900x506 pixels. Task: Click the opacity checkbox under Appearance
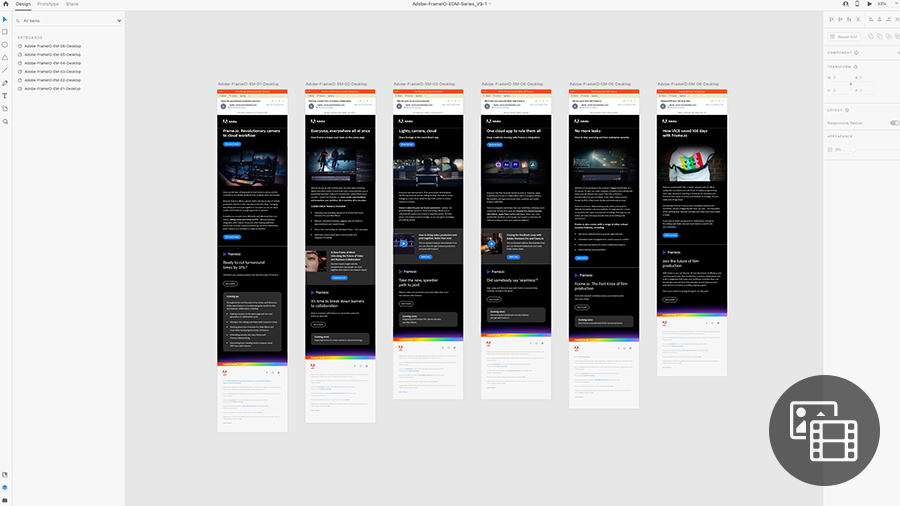(x=830, y=149)
